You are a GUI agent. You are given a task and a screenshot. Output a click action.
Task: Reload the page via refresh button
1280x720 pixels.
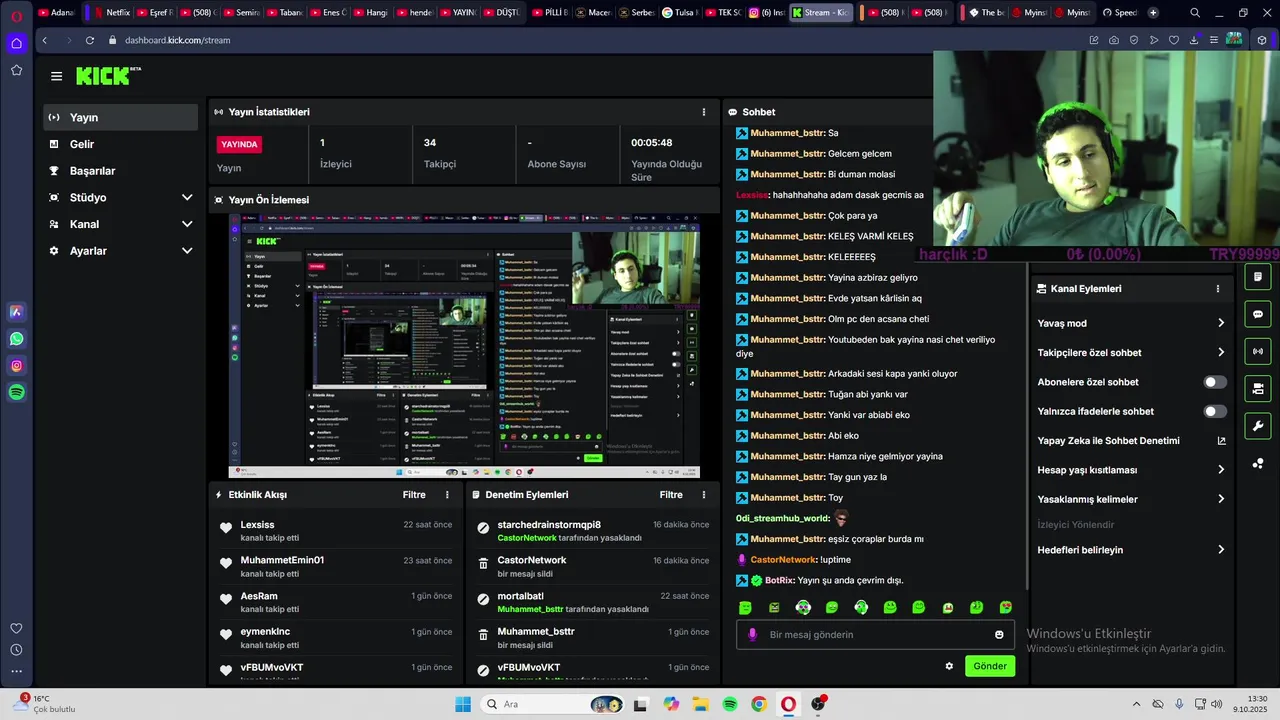pos(90,40)
